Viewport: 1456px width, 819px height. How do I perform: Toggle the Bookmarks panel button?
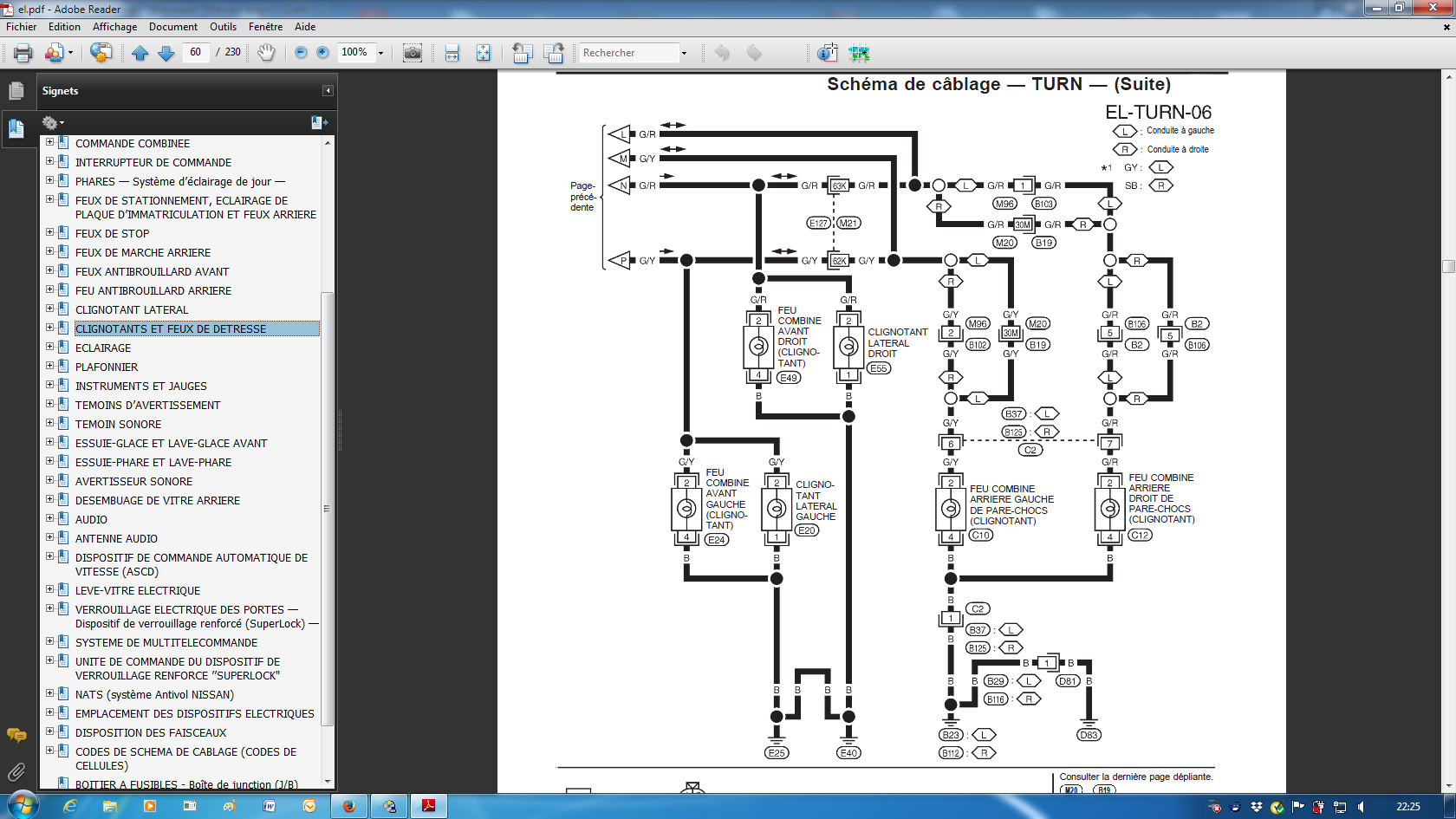tap(16, 128)
